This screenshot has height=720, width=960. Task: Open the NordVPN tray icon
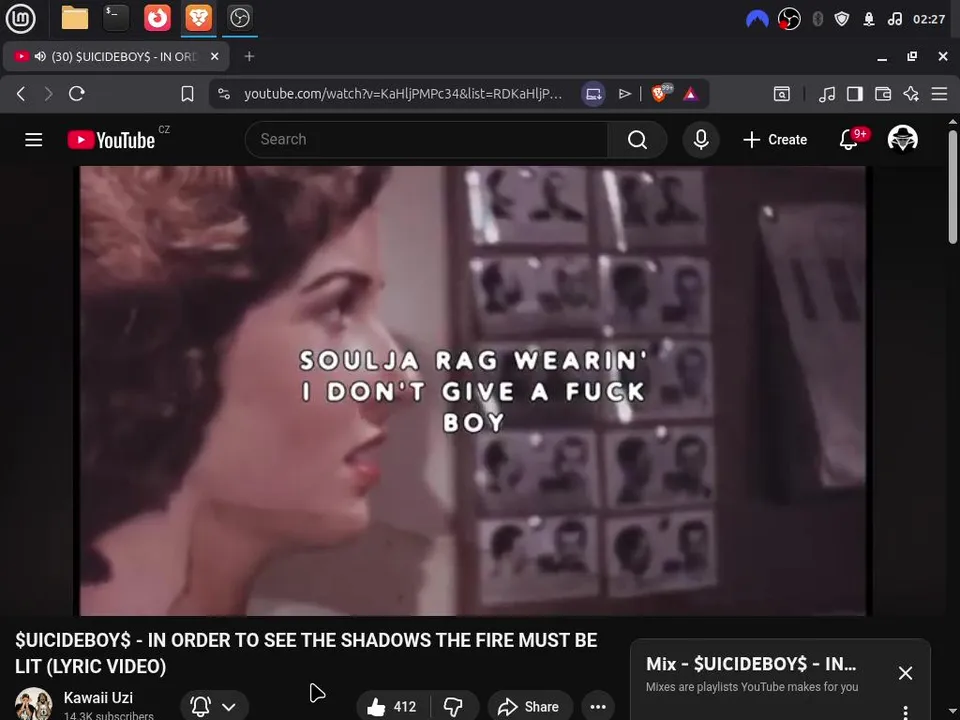click(x=757, y=20)
